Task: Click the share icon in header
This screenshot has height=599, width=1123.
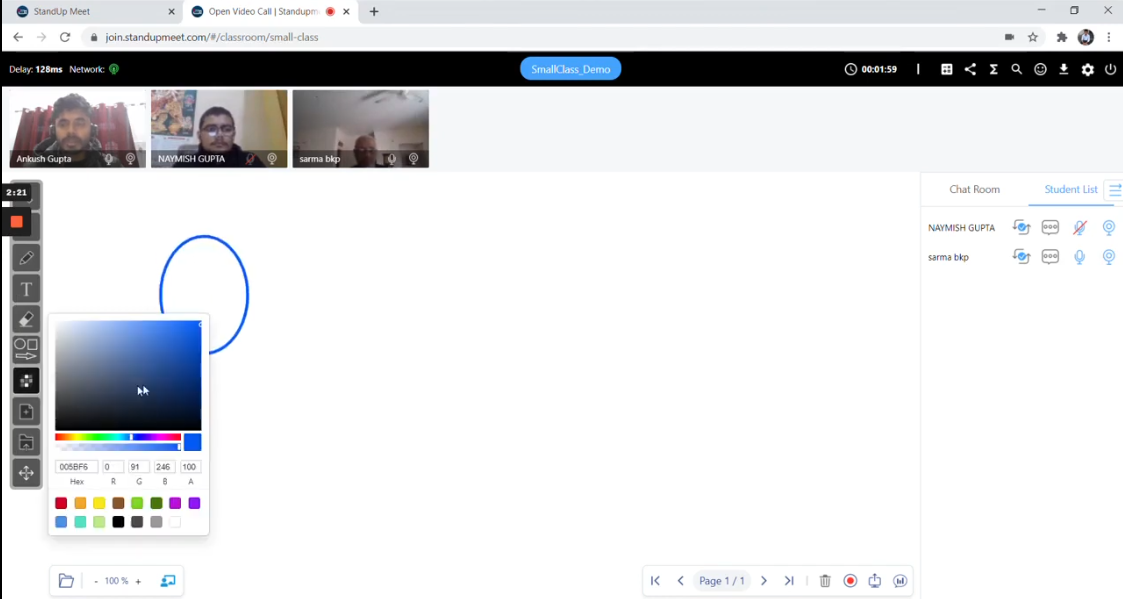Action: click(x=970, y=70)
